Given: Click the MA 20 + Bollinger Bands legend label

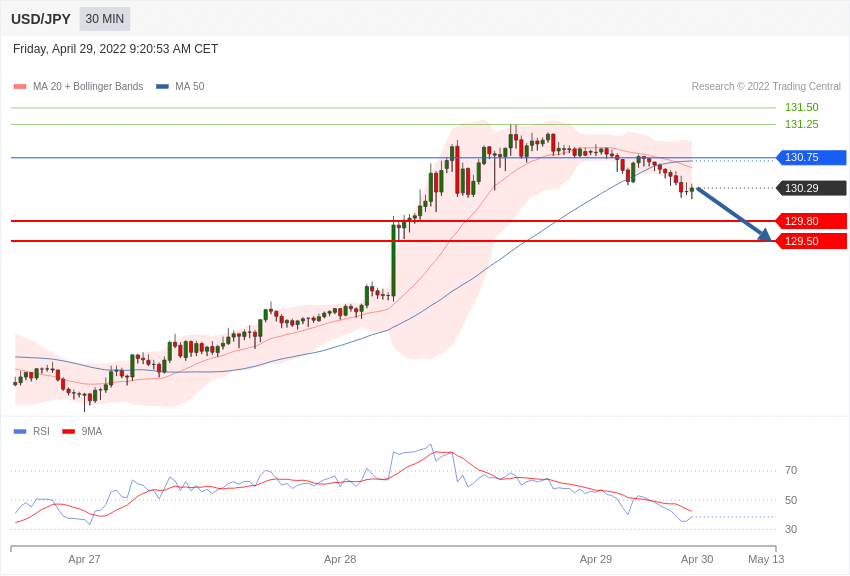Looking at the screenshot, I should pos(88,86).
